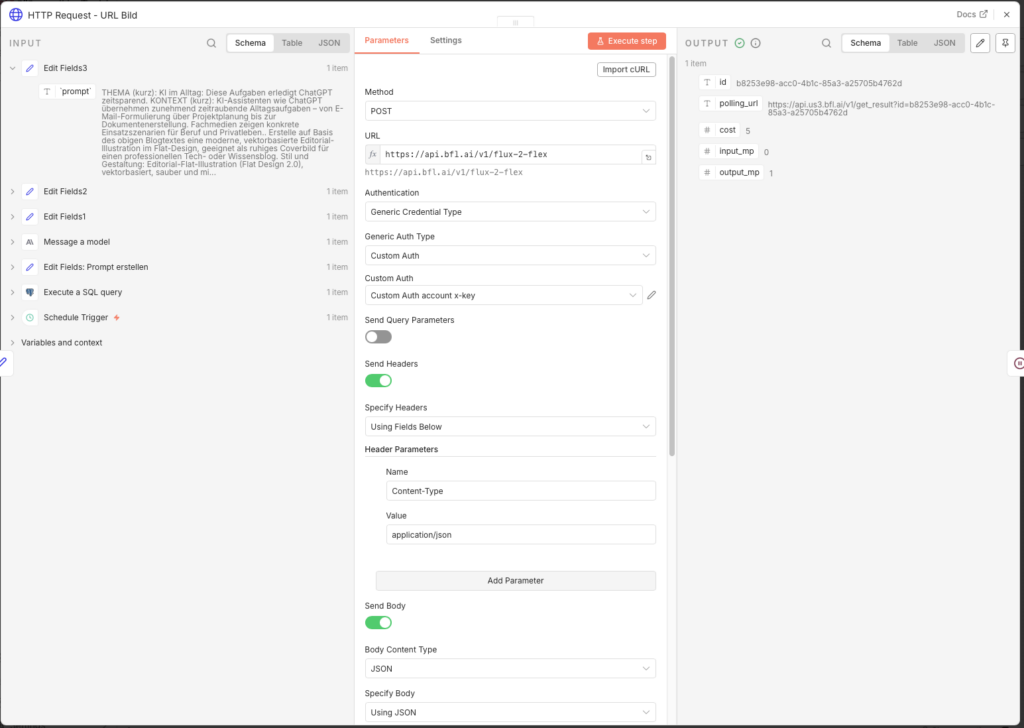Open the Method dropdown showing POST
This screenshot has width=1024, height=728.
point(510,111)
